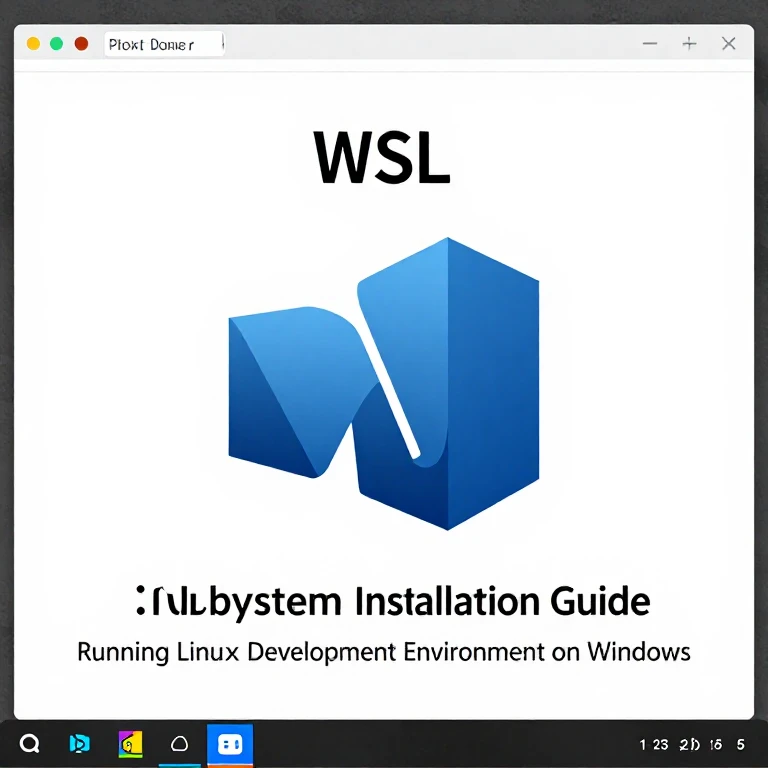Click 'Running Linux Development Environment on Windows' subtitle

point(384,653)
